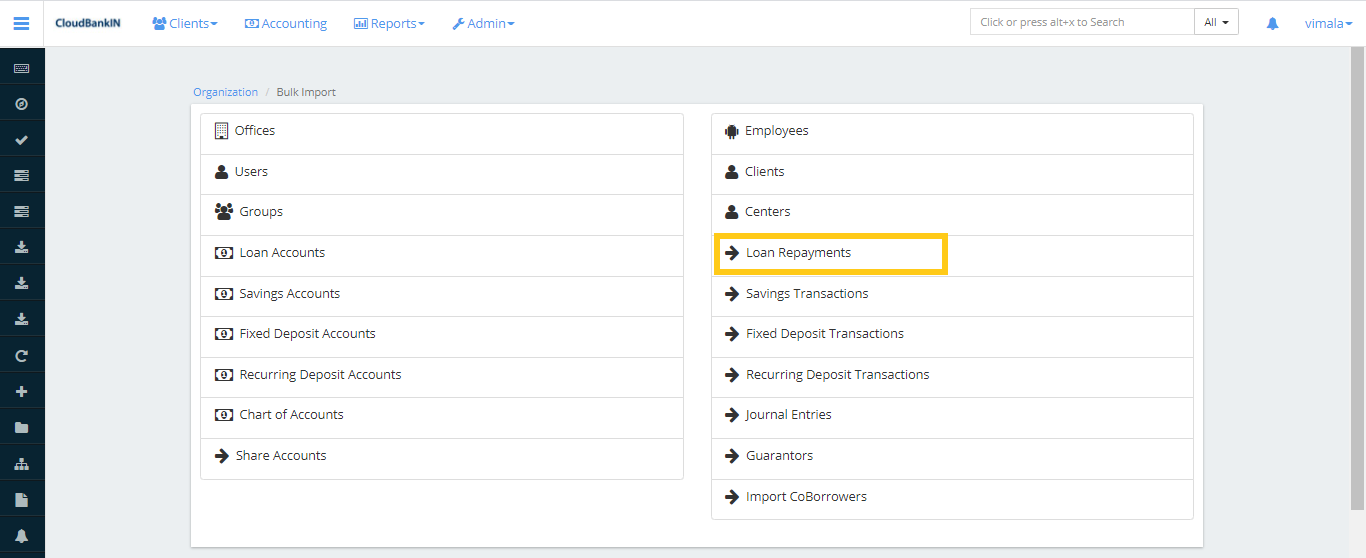Click the checkmark icon in the sidebar
Screen dimensions: 1366x558
(x=21, y=140)
